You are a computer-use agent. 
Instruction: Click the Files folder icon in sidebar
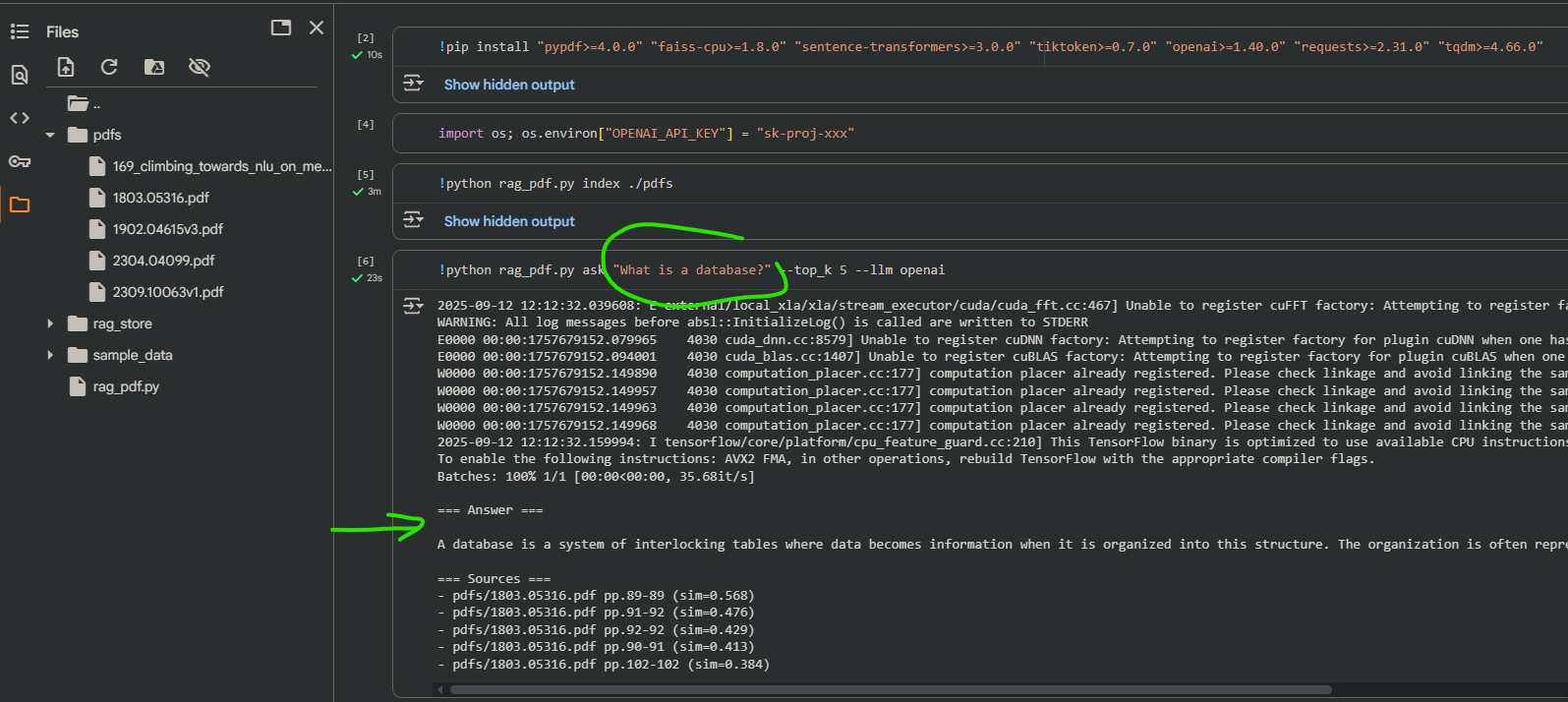[19, 205]
